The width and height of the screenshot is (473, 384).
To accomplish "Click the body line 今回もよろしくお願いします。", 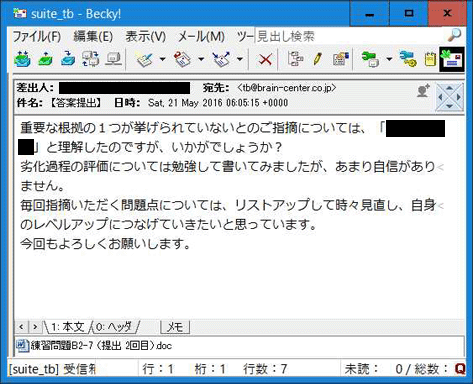I will tap(106, 244).
